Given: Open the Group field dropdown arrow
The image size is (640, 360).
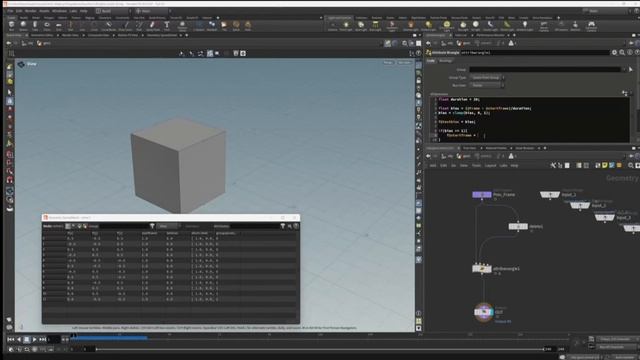Looking at the screenshot, I should click(624, 70).
